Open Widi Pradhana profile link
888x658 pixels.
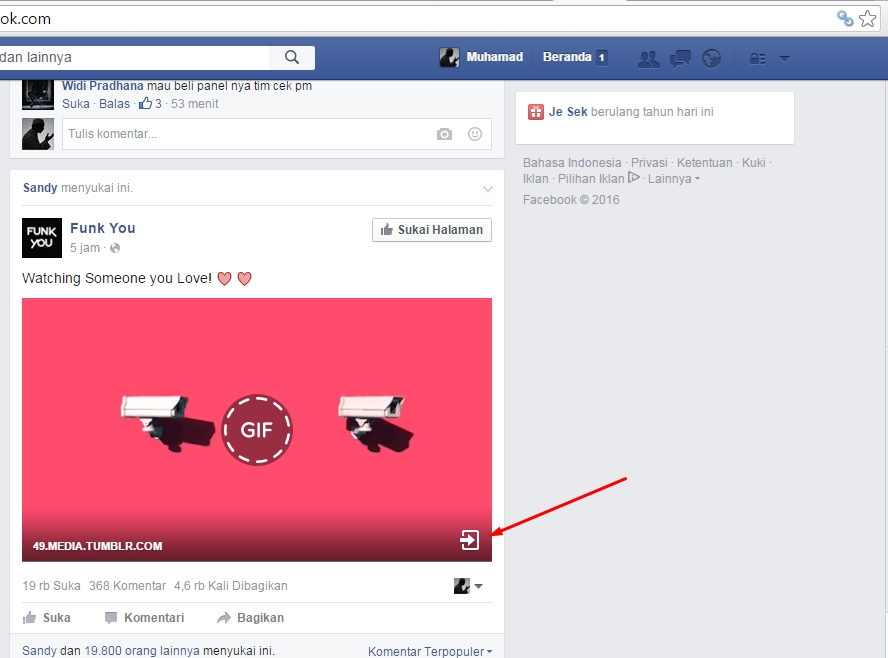[103, 86]
